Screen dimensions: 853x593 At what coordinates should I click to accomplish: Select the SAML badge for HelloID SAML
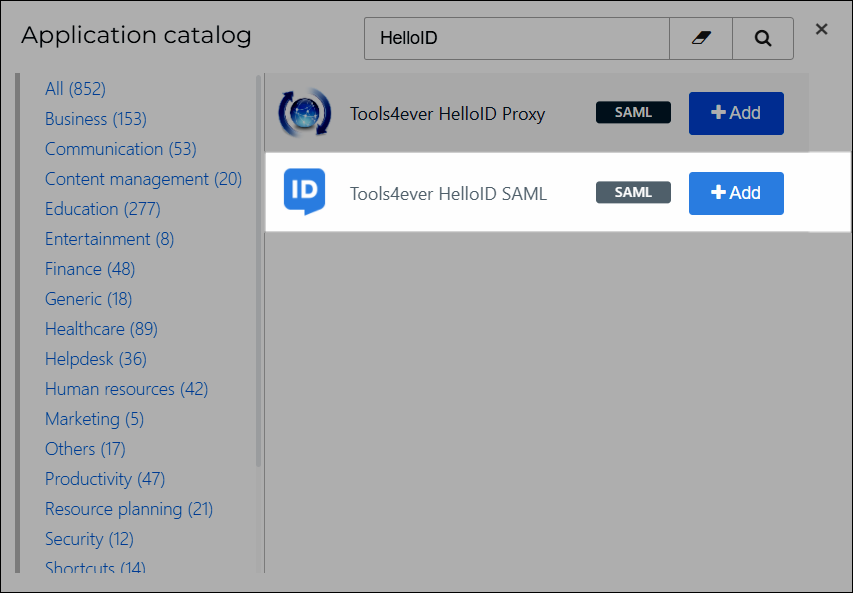coord(633,193)
